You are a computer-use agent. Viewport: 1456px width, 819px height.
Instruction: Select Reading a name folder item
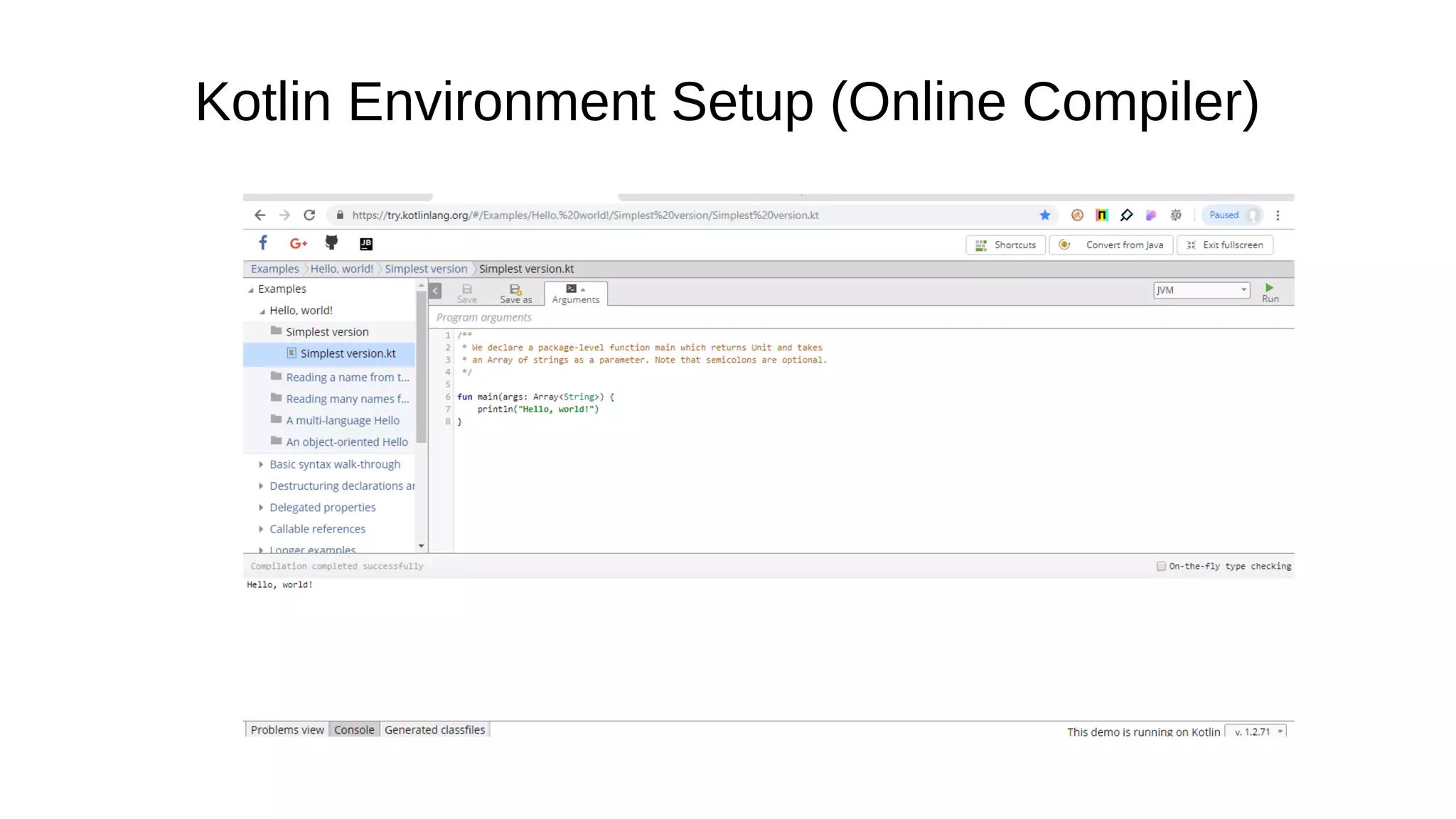point(346,378)
